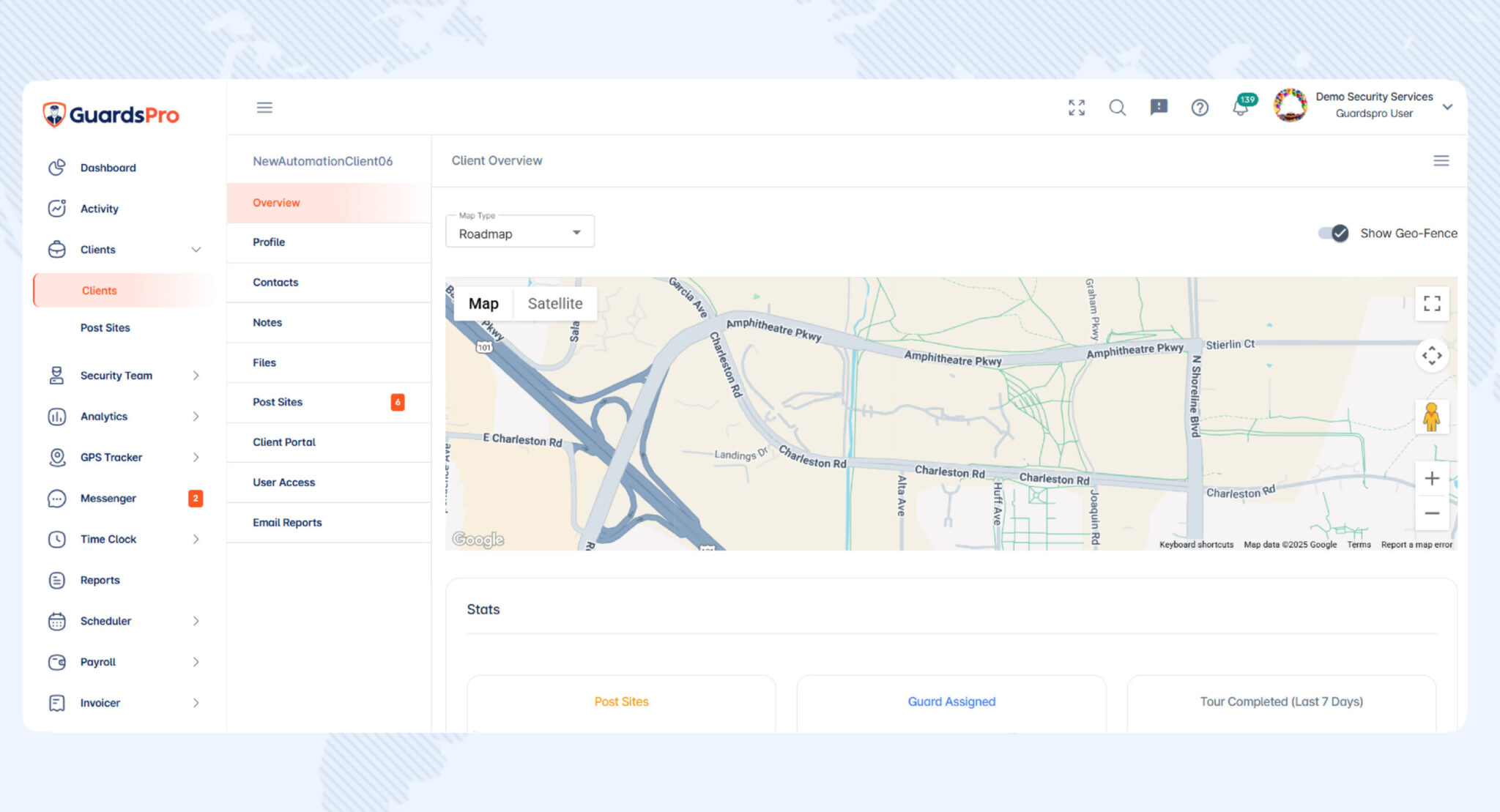1500x812 pixels.
Task: Click the Security Team guard icon
Action: pyautogui.click(x=56, y=376)
